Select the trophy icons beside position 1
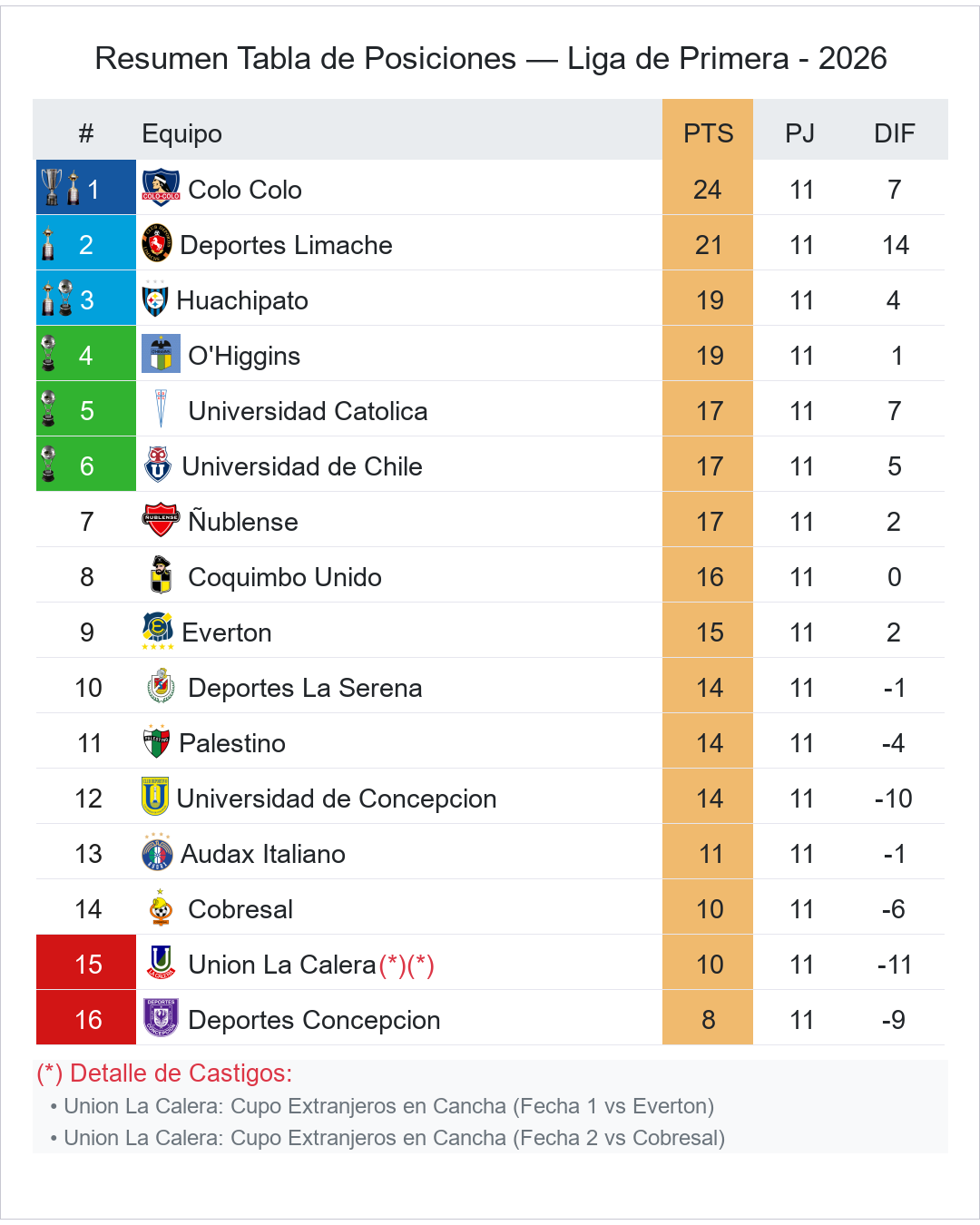Image resolution: width=980 pixels, height=1225 pixels. point(61,188)
